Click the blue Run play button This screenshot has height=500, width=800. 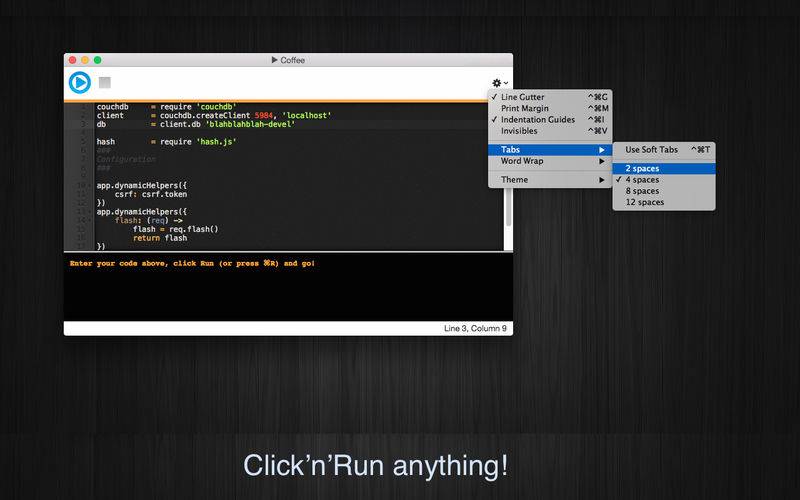(x=80, y=83)
